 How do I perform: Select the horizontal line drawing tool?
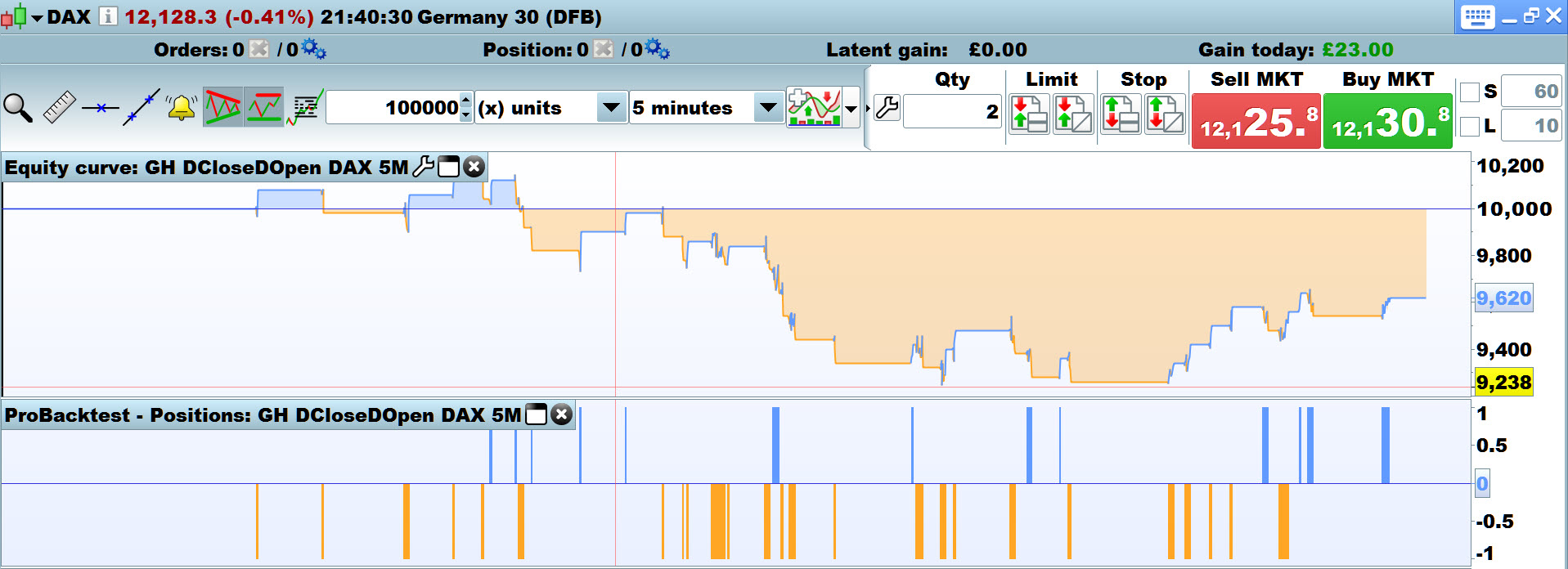(x=100, y=108)
